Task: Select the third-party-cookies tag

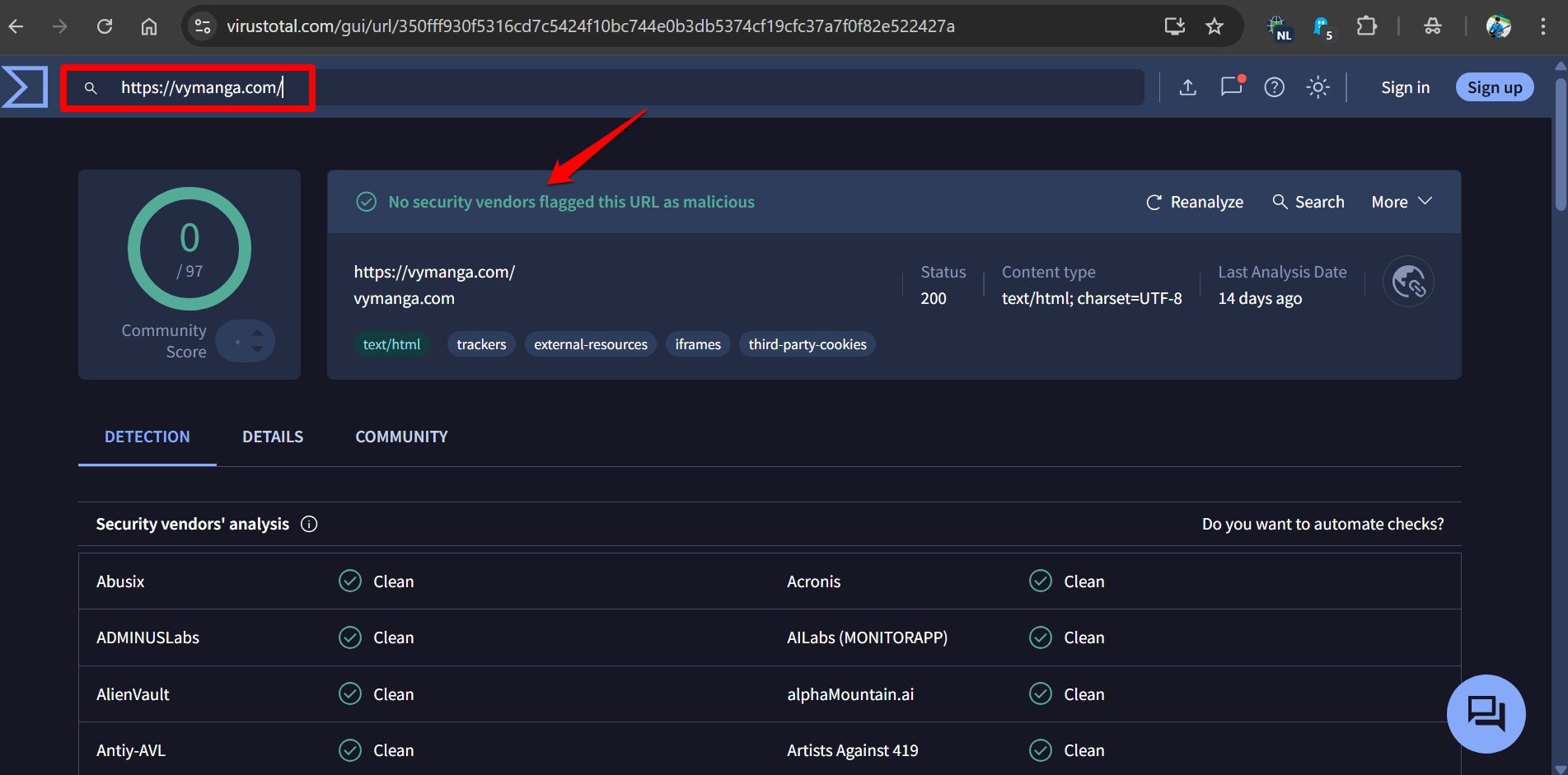Action: click(807, 344)
